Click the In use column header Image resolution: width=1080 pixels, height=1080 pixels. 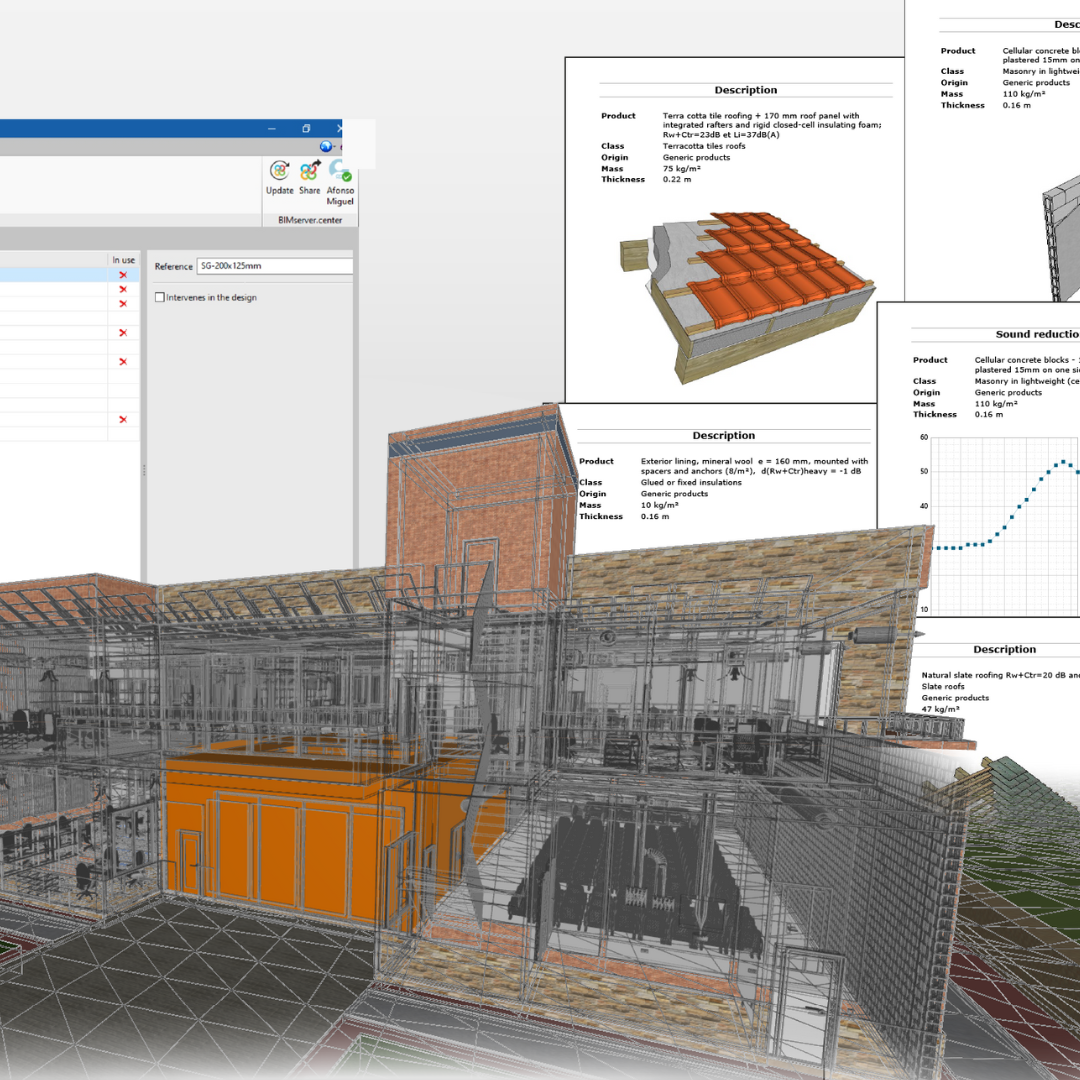123,260
